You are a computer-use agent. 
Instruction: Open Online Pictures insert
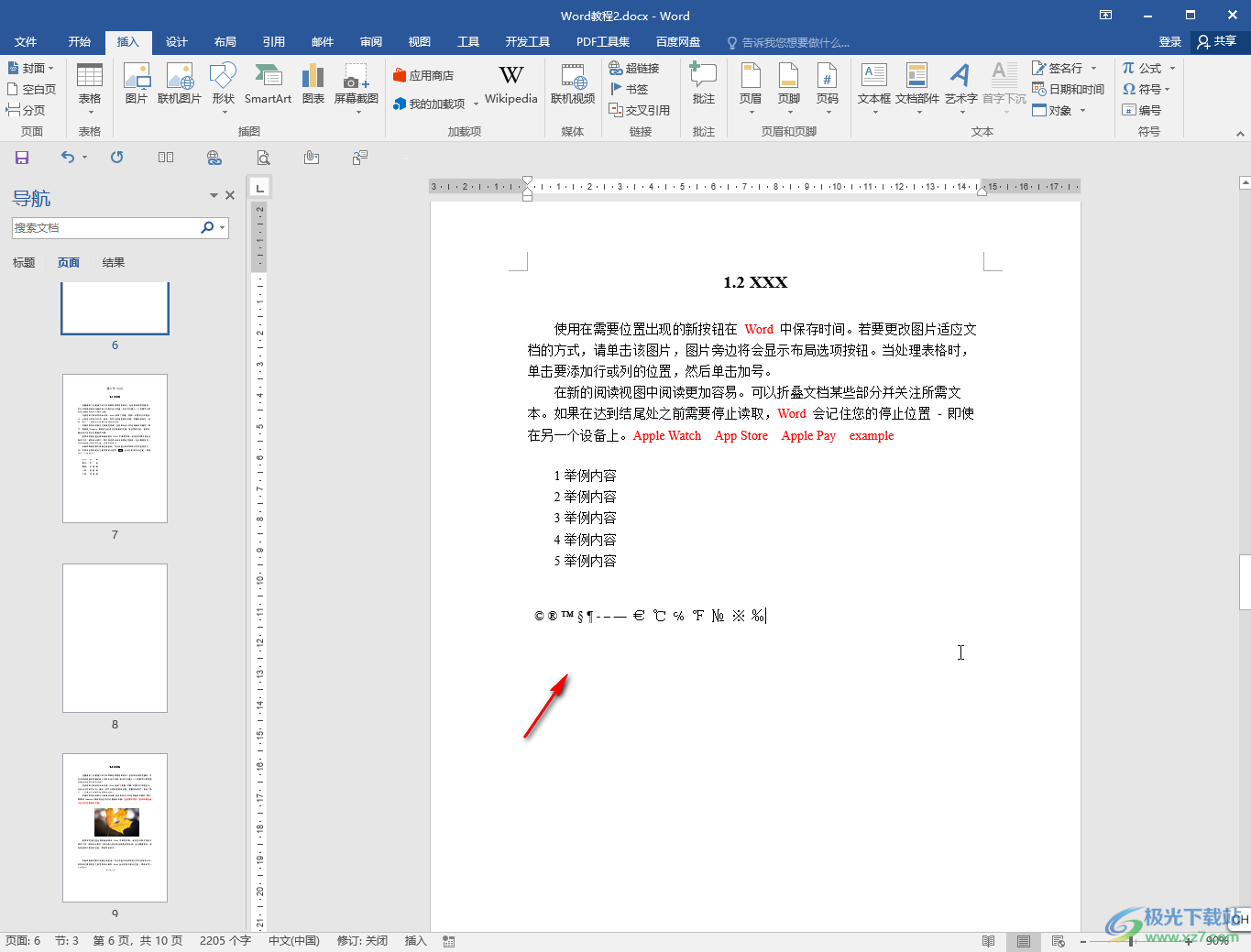point(180,84)
